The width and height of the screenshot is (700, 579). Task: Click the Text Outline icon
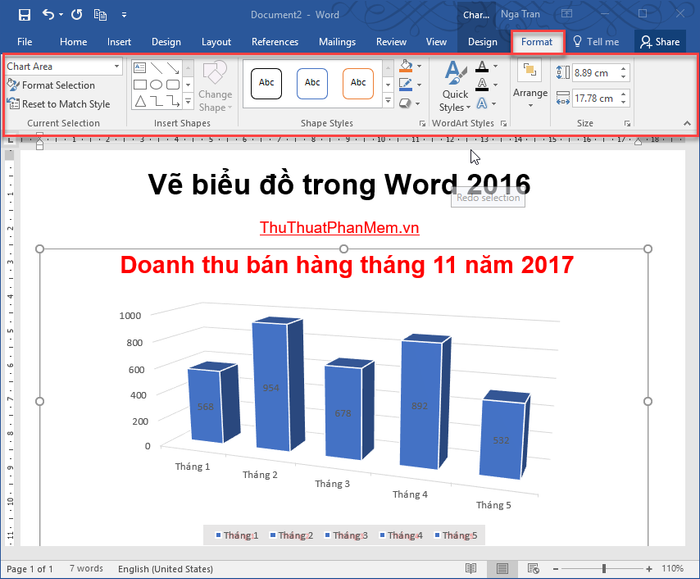(482, 84)
